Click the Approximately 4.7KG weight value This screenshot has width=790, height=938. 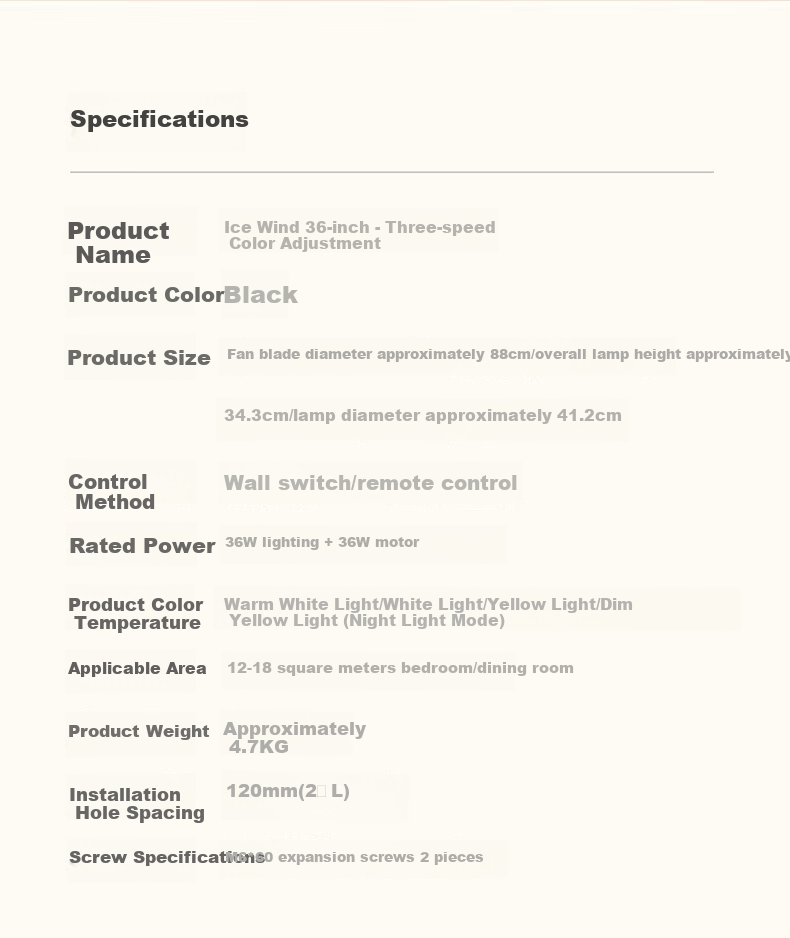click(x=294, y=738)
